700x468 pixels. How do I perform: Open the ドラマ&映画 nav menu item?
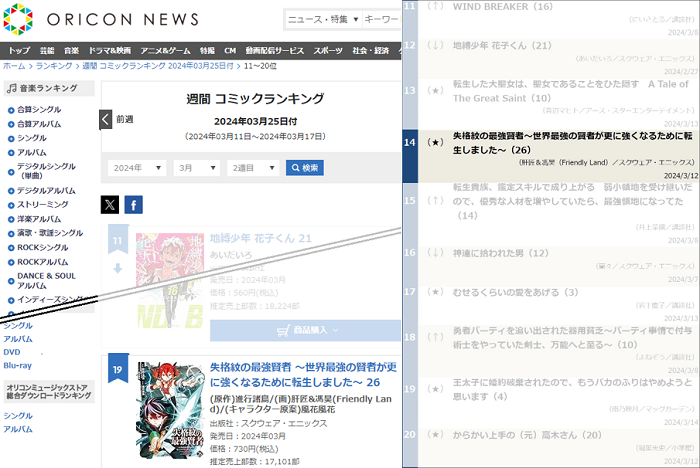coord(110,51)
